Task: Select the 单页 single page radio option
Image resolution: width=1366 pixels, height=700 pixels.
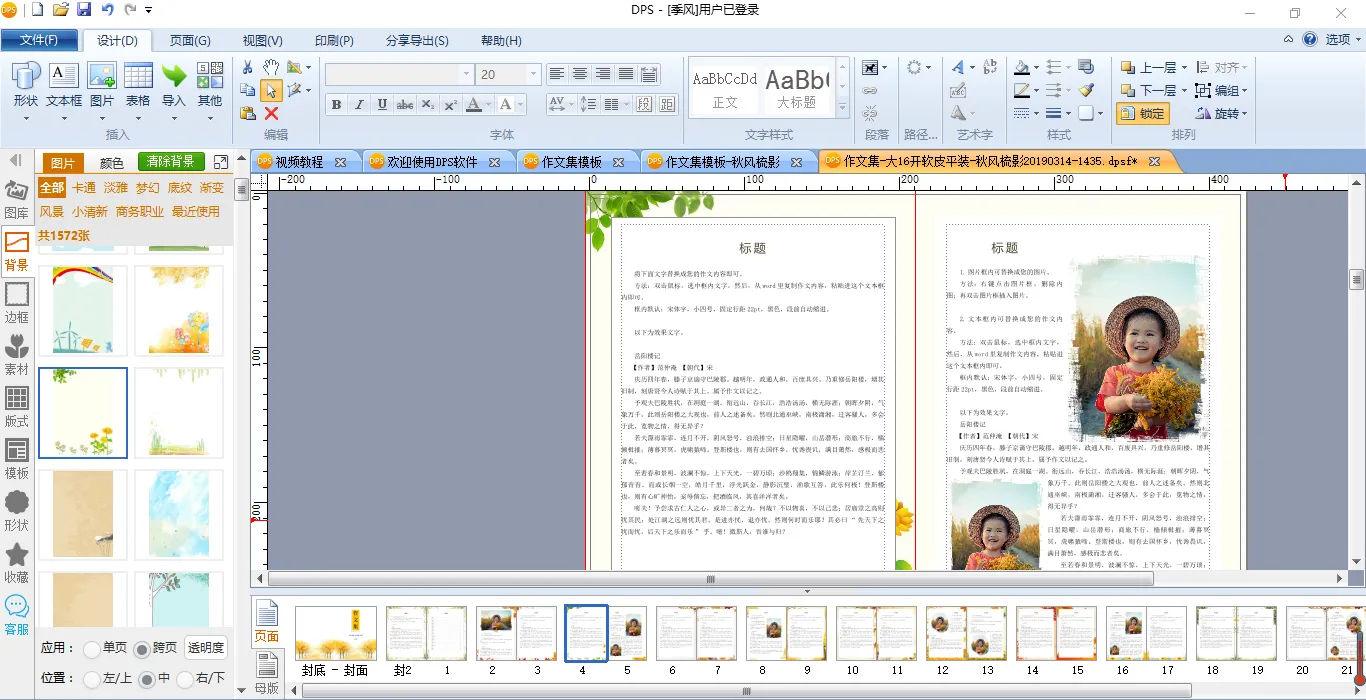Action: (x=92, y=649)
